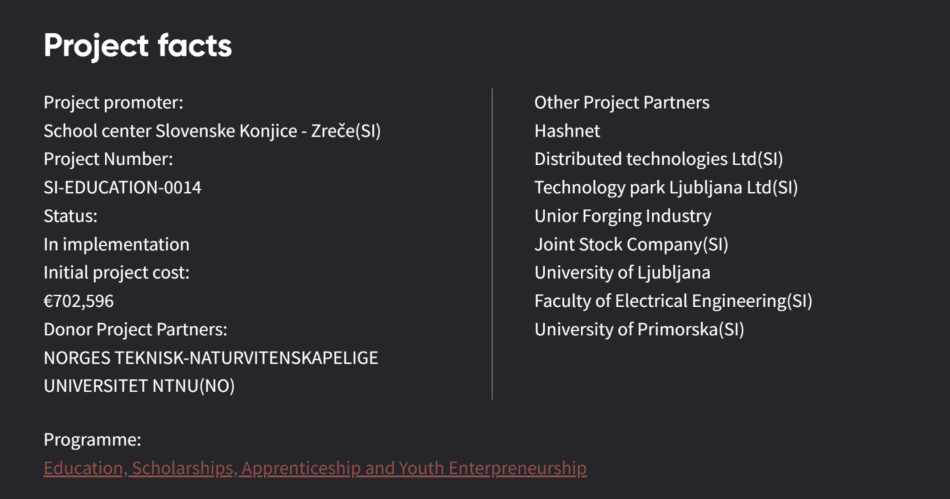Click the SI-EDUCATION-0014 project number
Image resolution: width=950 pixels, height=499 pixels.
pos(122,187)
